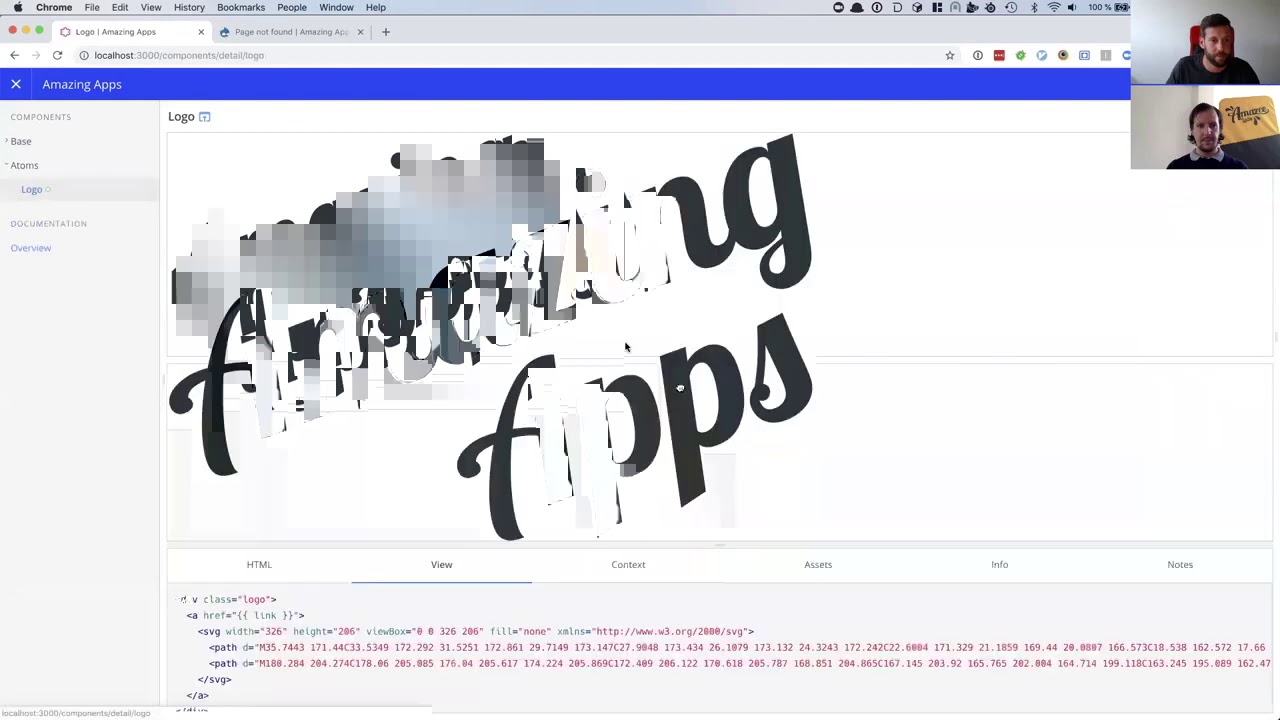Click the Amazing Apps header title
This screenshot has height=720, width=1280.
pos(82,84)
